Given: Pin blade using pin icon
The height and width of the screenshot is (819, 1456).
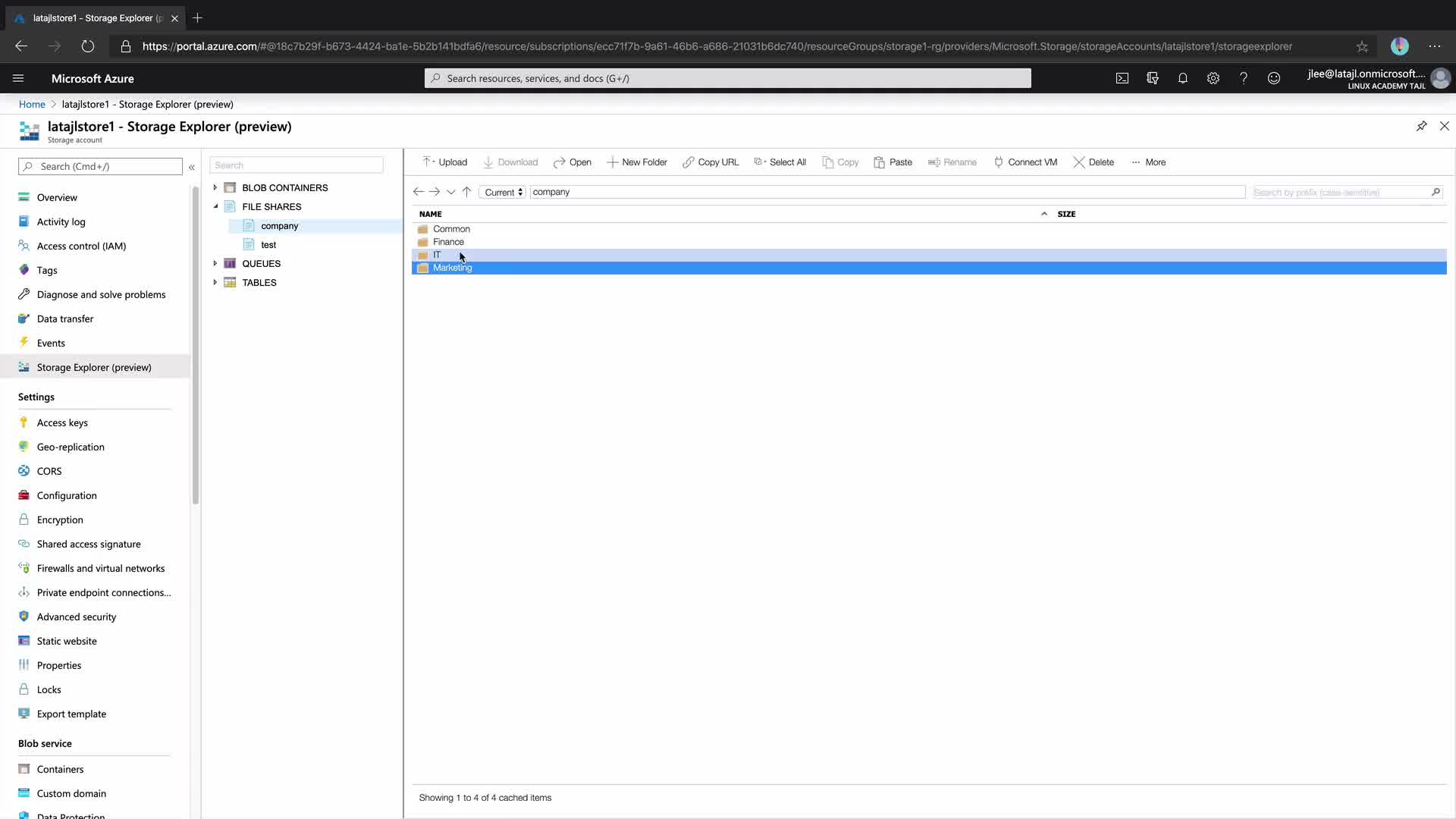Looking at the screenshot, I should pos(1421,126).
